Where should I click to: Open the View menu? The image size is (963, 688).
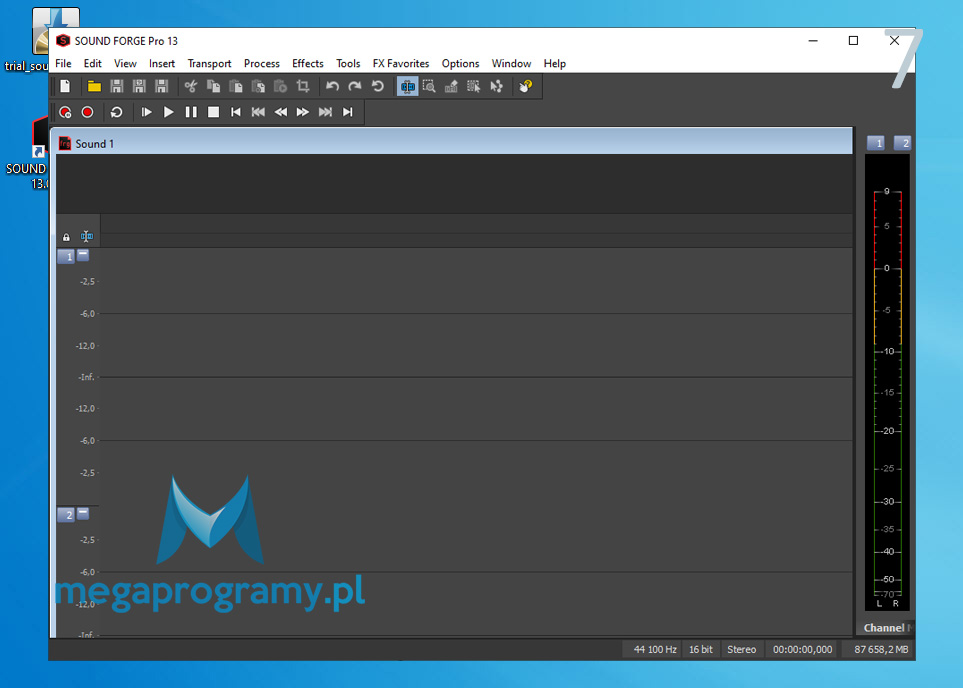click(x=125, y=63)
